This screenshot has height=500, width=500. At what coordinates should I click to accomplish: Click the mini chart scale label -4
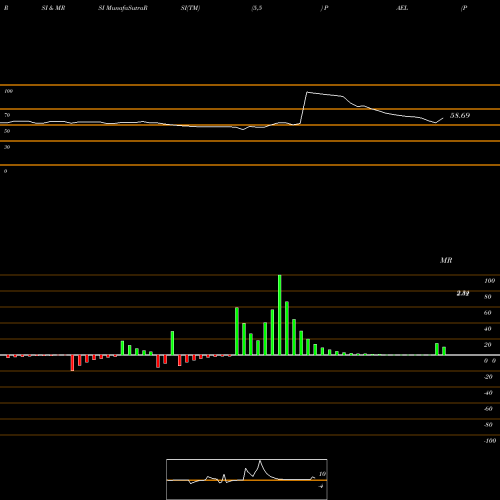[x=321, y=486]
